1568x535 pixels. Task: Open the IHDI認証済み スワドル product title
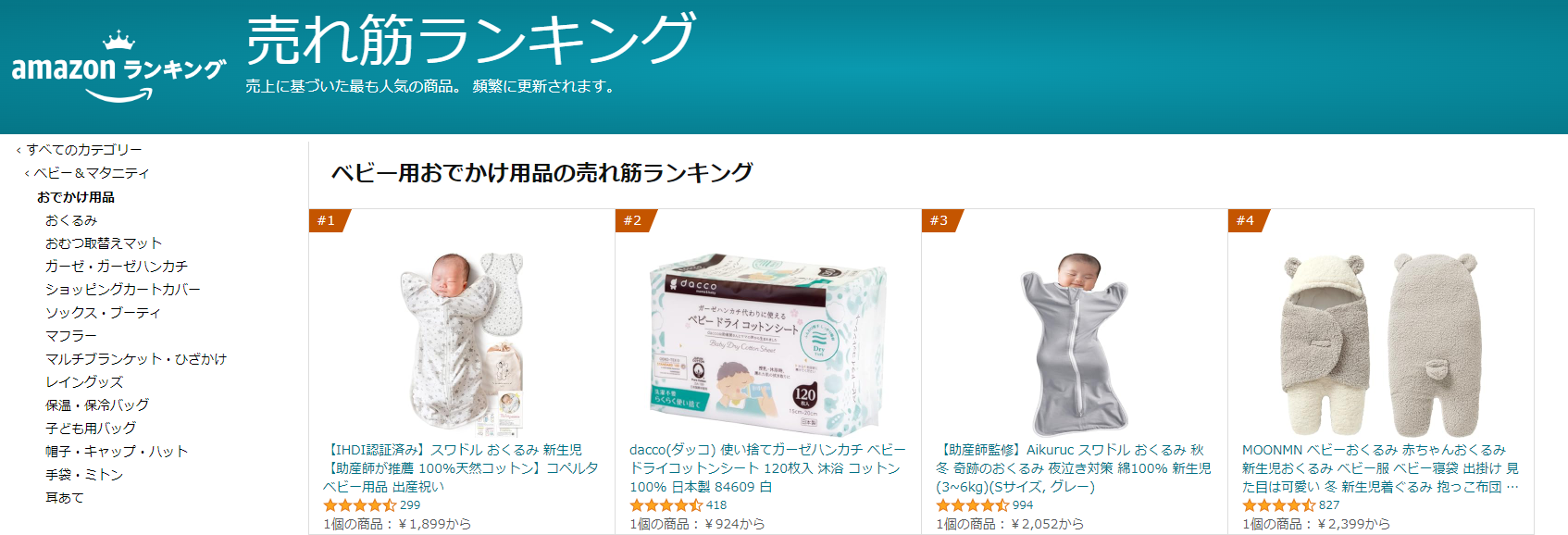461,468
